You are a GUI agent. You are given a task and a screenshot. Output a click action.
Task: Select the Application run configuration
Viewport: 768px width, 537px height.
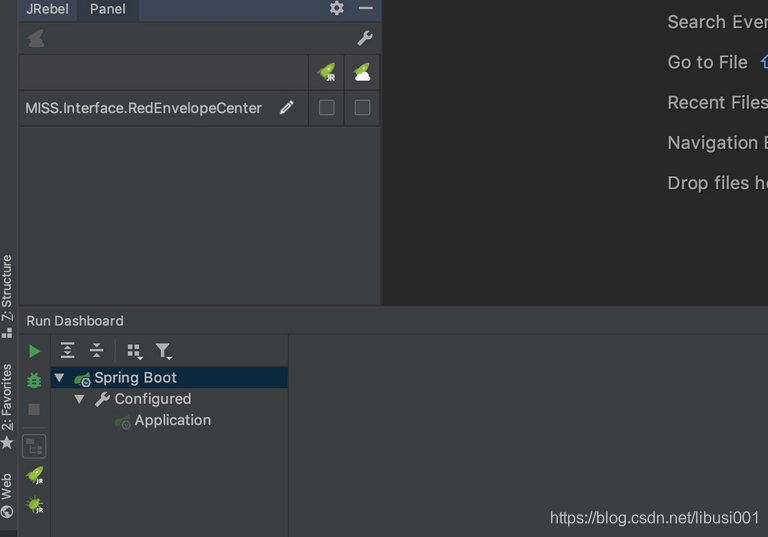coord(172,420)
